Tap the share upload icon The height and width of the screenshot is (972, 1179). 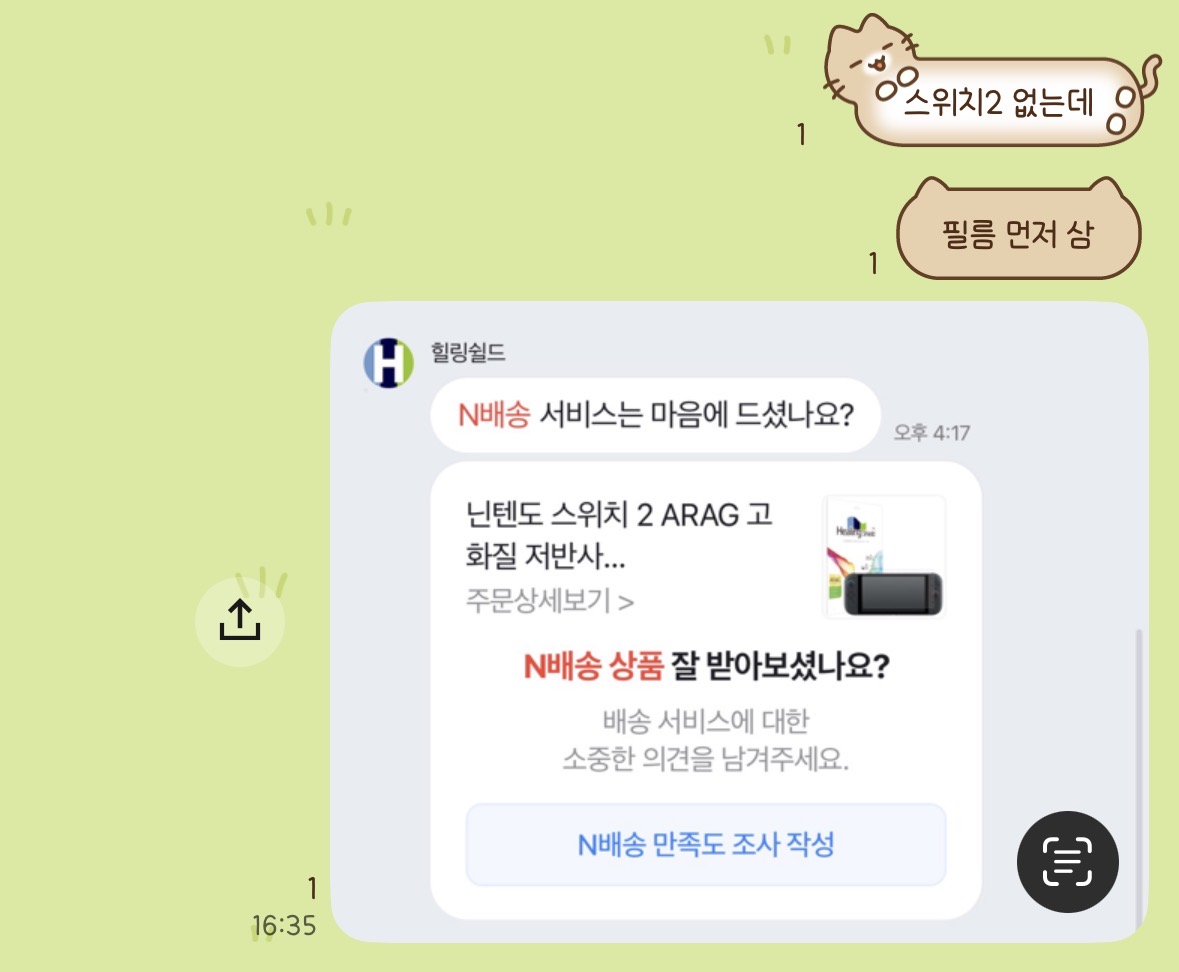coord(240,621)
